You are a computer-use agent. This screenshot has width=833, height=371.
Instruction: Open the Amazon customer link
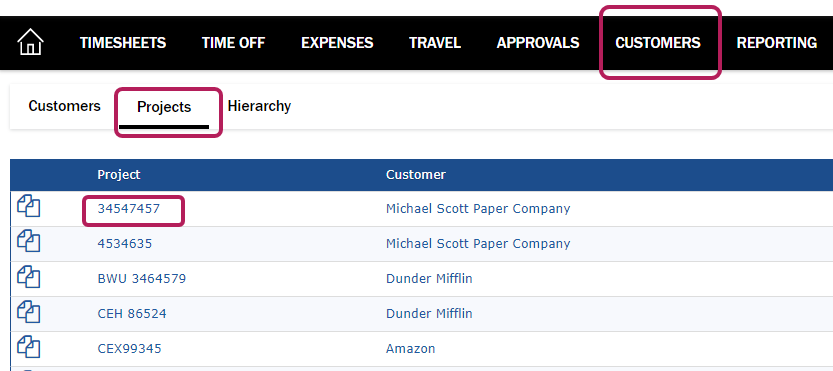[x=411, y=349]
